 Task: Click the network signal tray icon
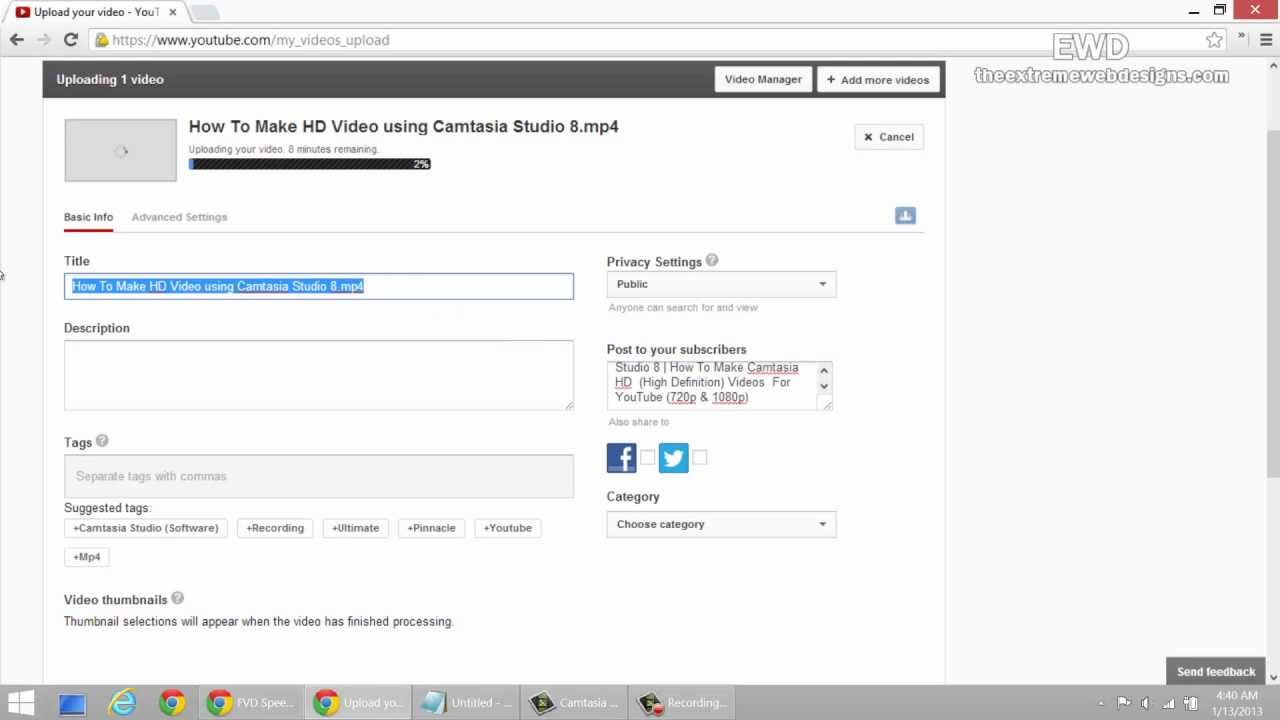click(1168, 703)
